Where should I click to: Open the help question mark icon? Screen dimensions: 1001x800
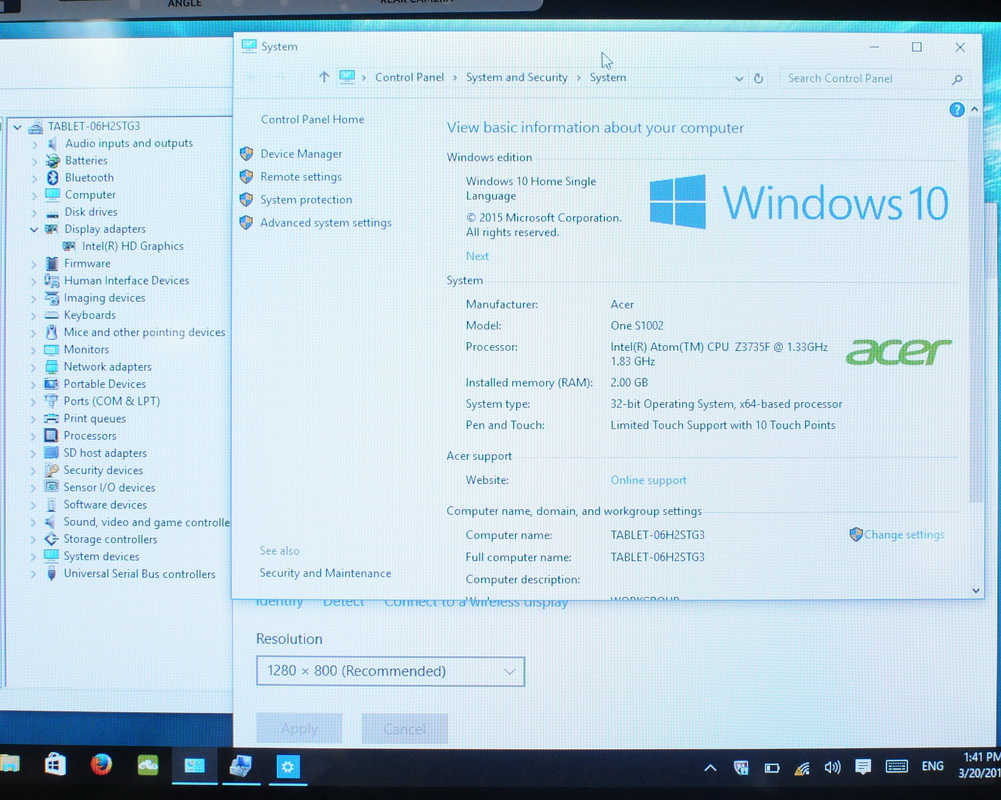click(956, 110)
